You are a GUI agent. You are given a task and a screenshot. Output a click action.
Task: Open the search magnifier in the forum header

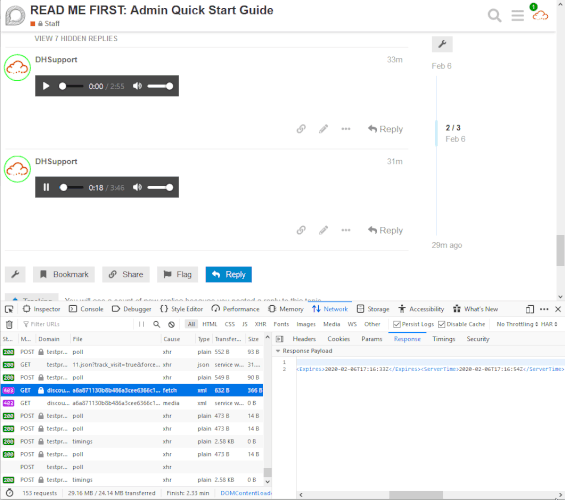tap(494, 15)
